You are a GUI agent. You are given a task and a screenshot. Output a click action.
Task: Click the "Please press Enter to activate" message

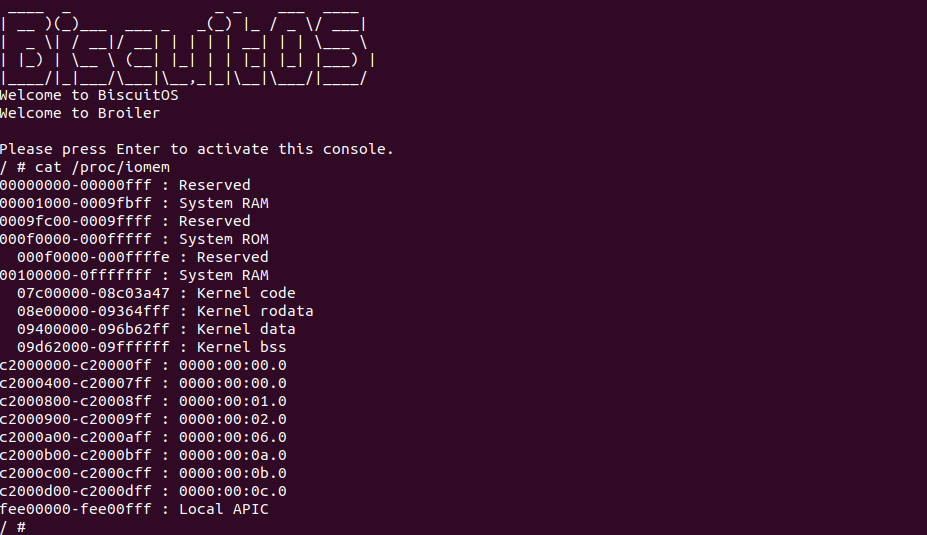(196, 149)
